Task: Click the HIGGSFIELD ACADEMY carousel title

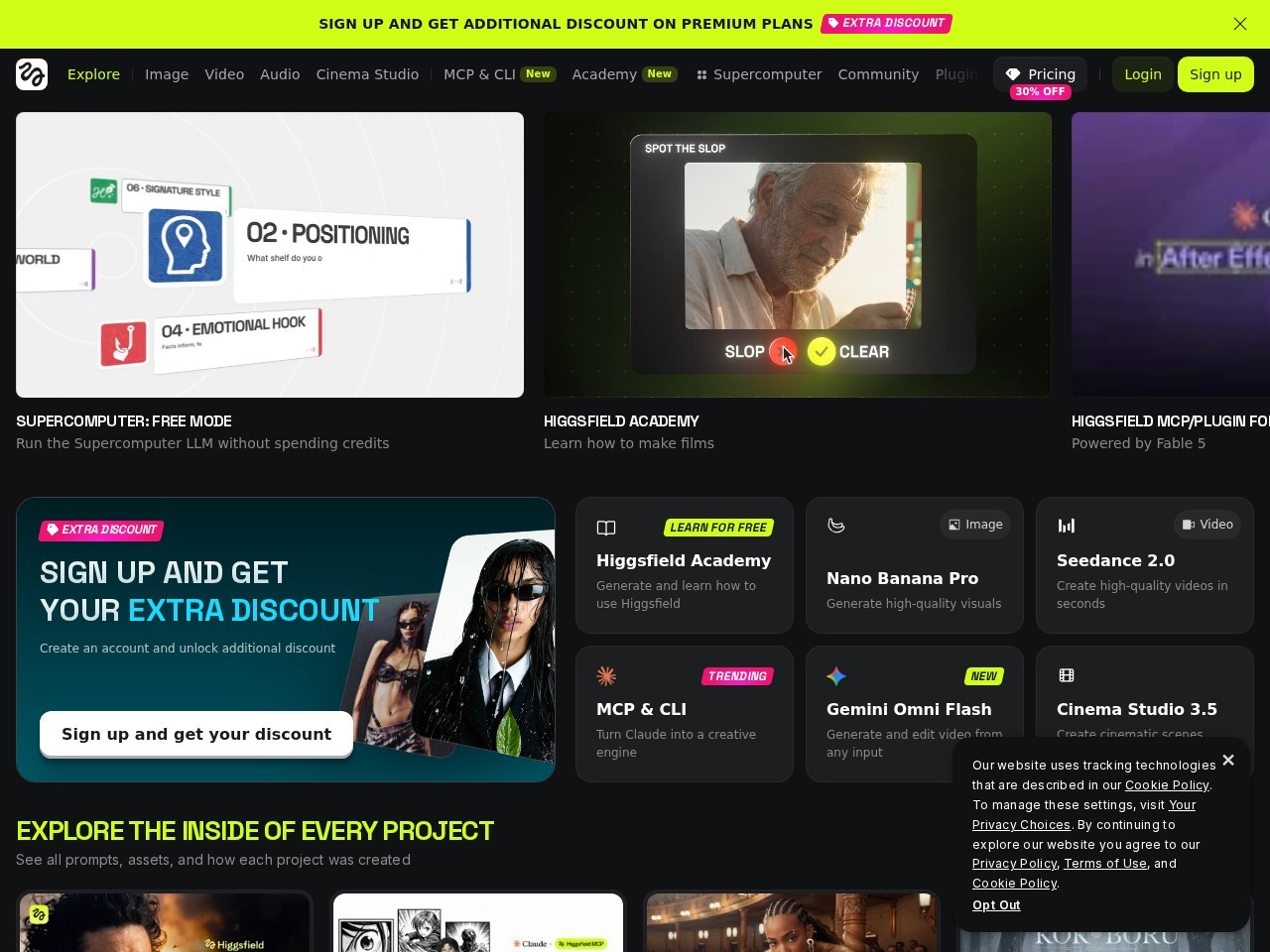Action: [621, 421]
